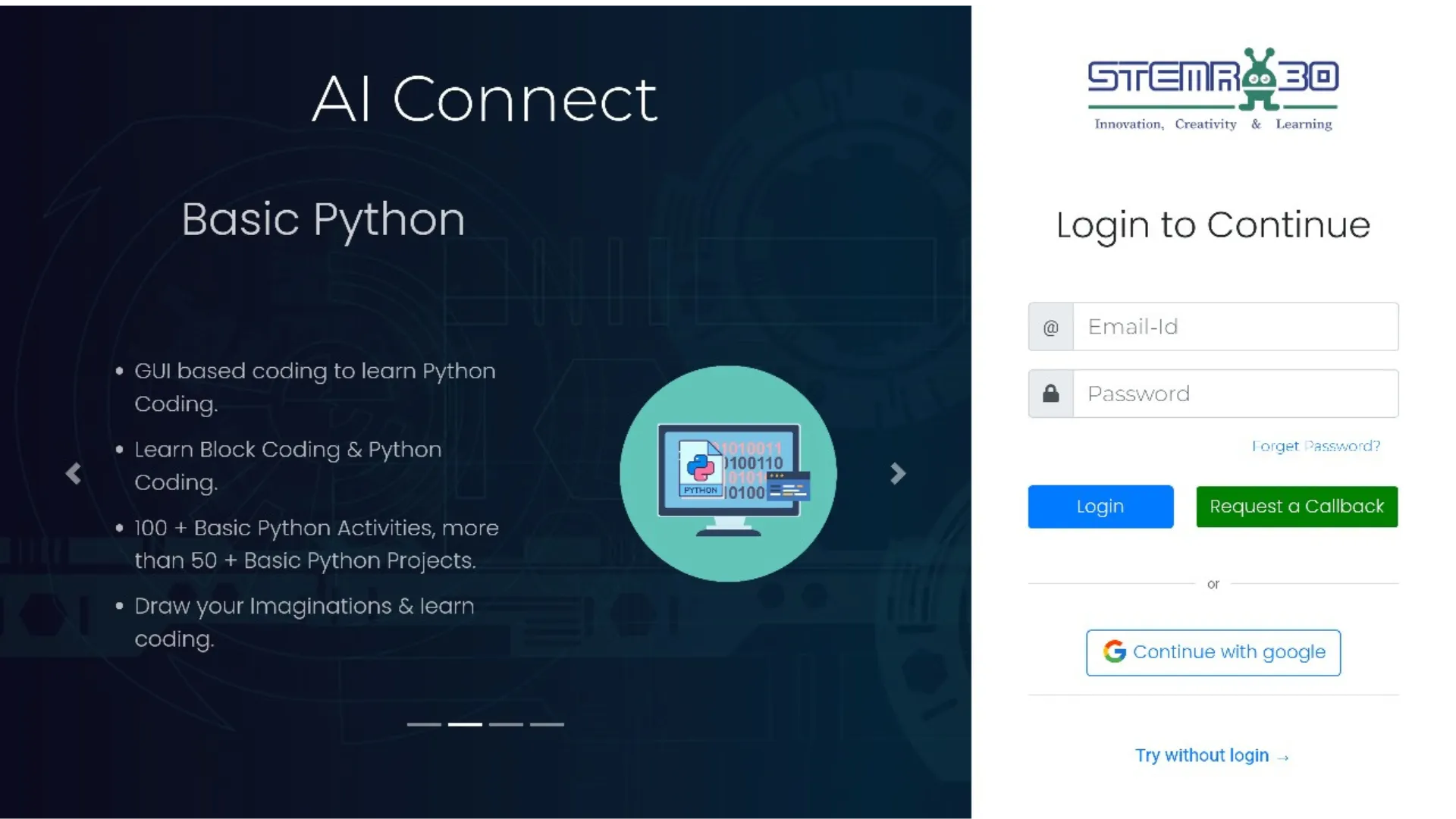Viewport: 1456px width, 819px height.
Task: Click the Python monitor illustration icon
Action: pos(728,472)
